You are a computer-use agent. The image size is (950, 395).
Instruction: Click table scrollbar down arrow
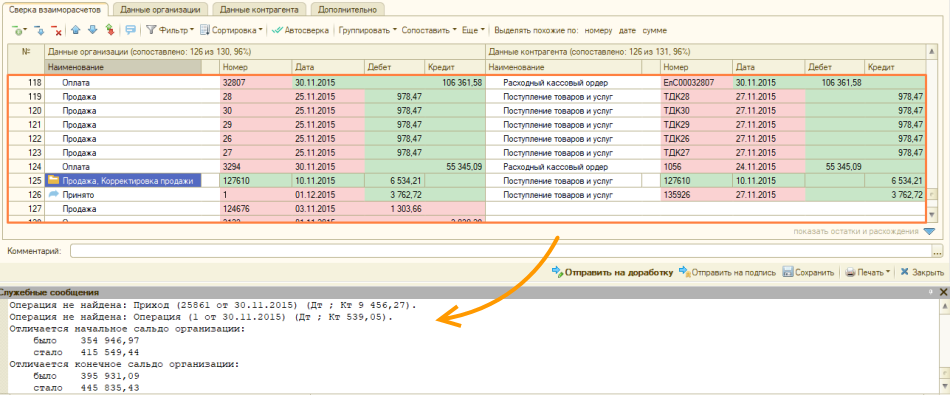(x=932, y=214)
